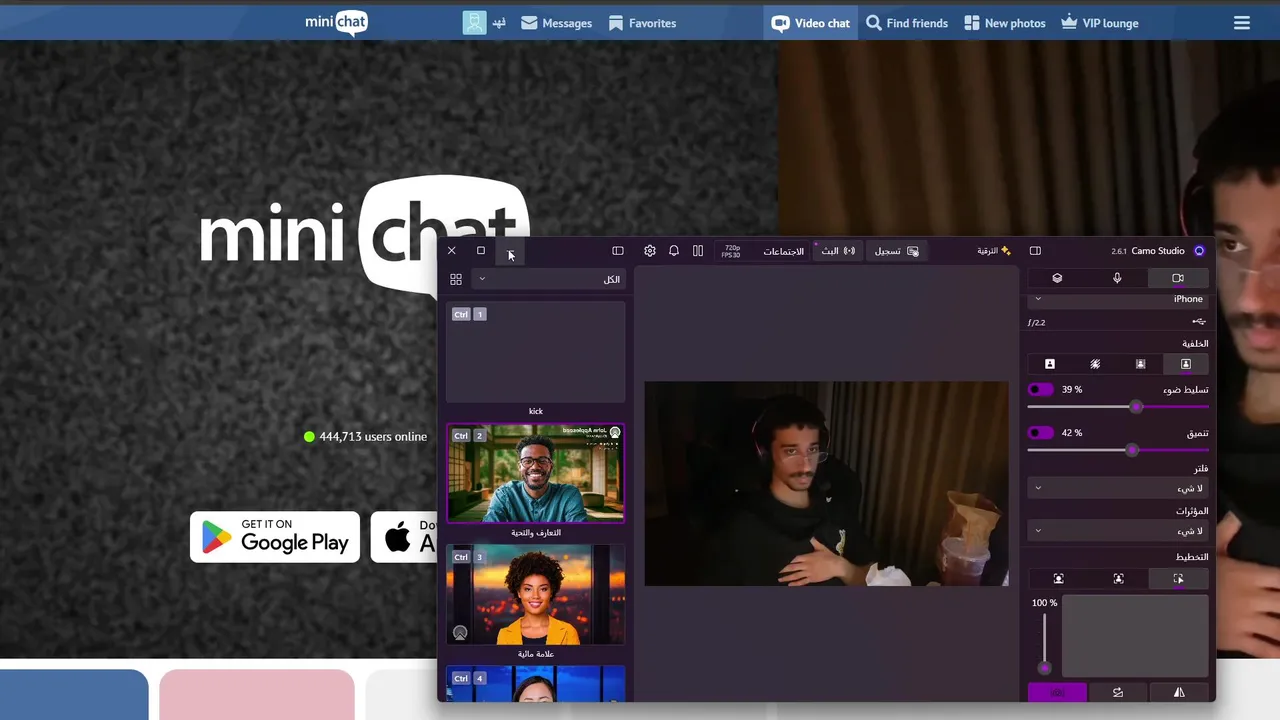This screenshot has height=720, width=1280.
Task: Click the 444,713 users online text
Action: [x=373, y=437]
